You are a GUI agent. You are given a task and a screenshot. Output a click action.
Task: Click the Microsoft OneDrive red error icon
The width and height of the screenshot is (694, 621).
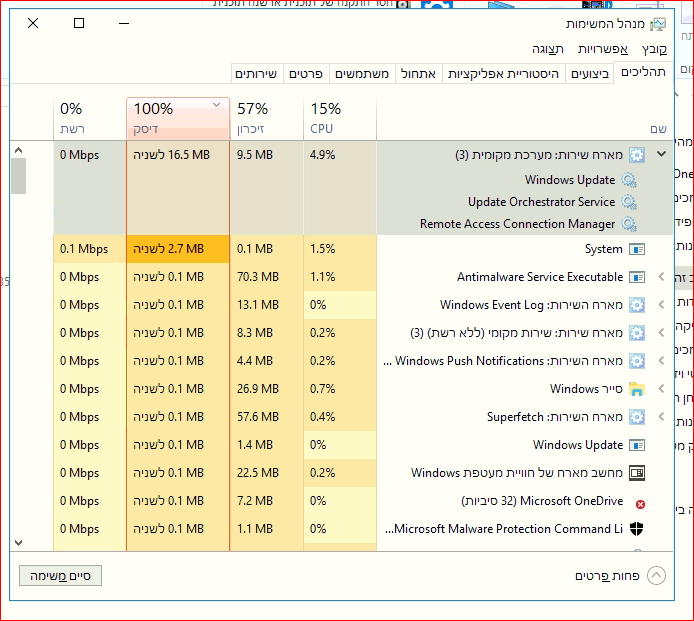(640, 504)
